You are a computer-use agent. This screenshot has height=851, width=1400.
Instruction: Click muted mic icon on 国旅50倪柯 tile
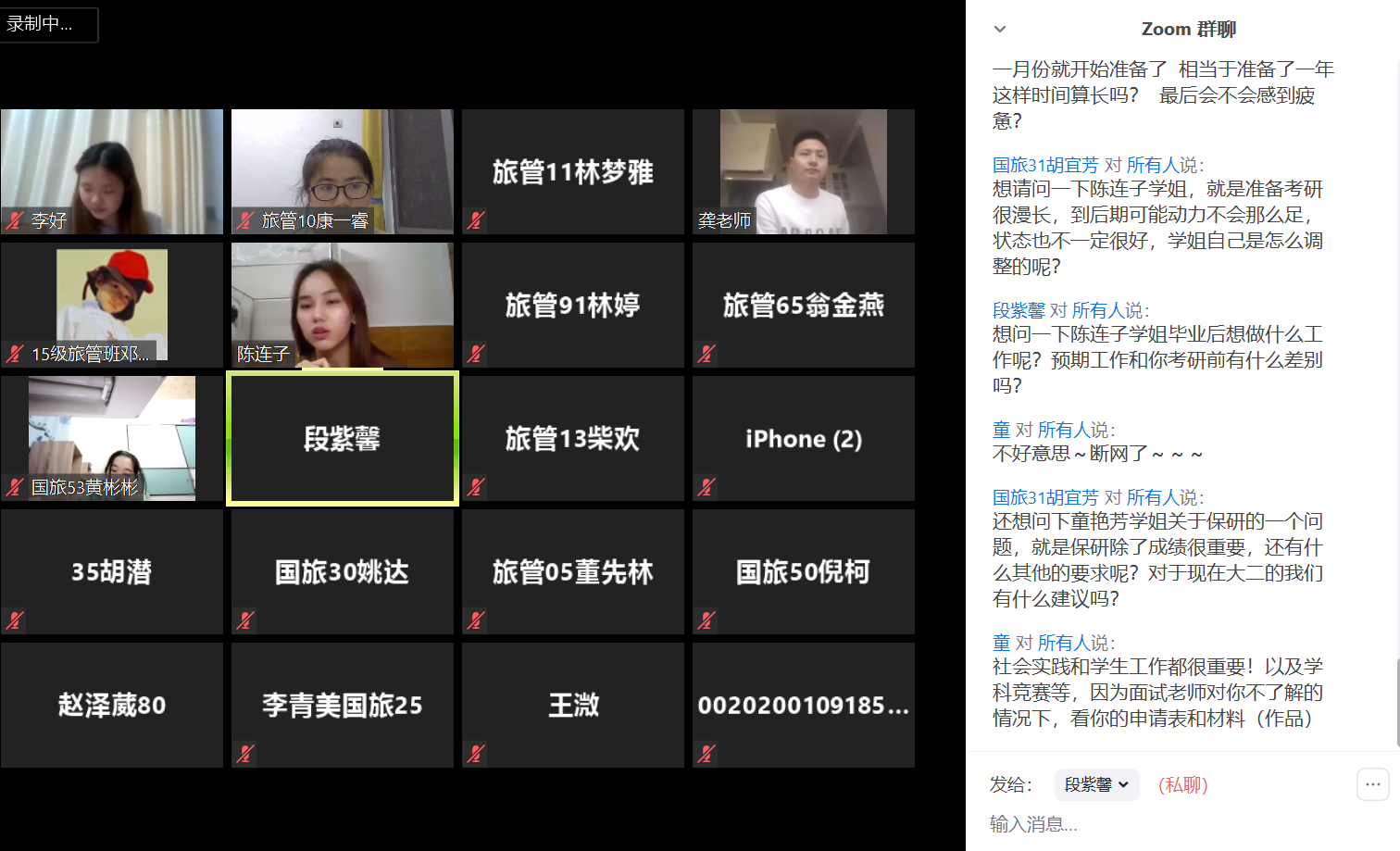[706, 620]
